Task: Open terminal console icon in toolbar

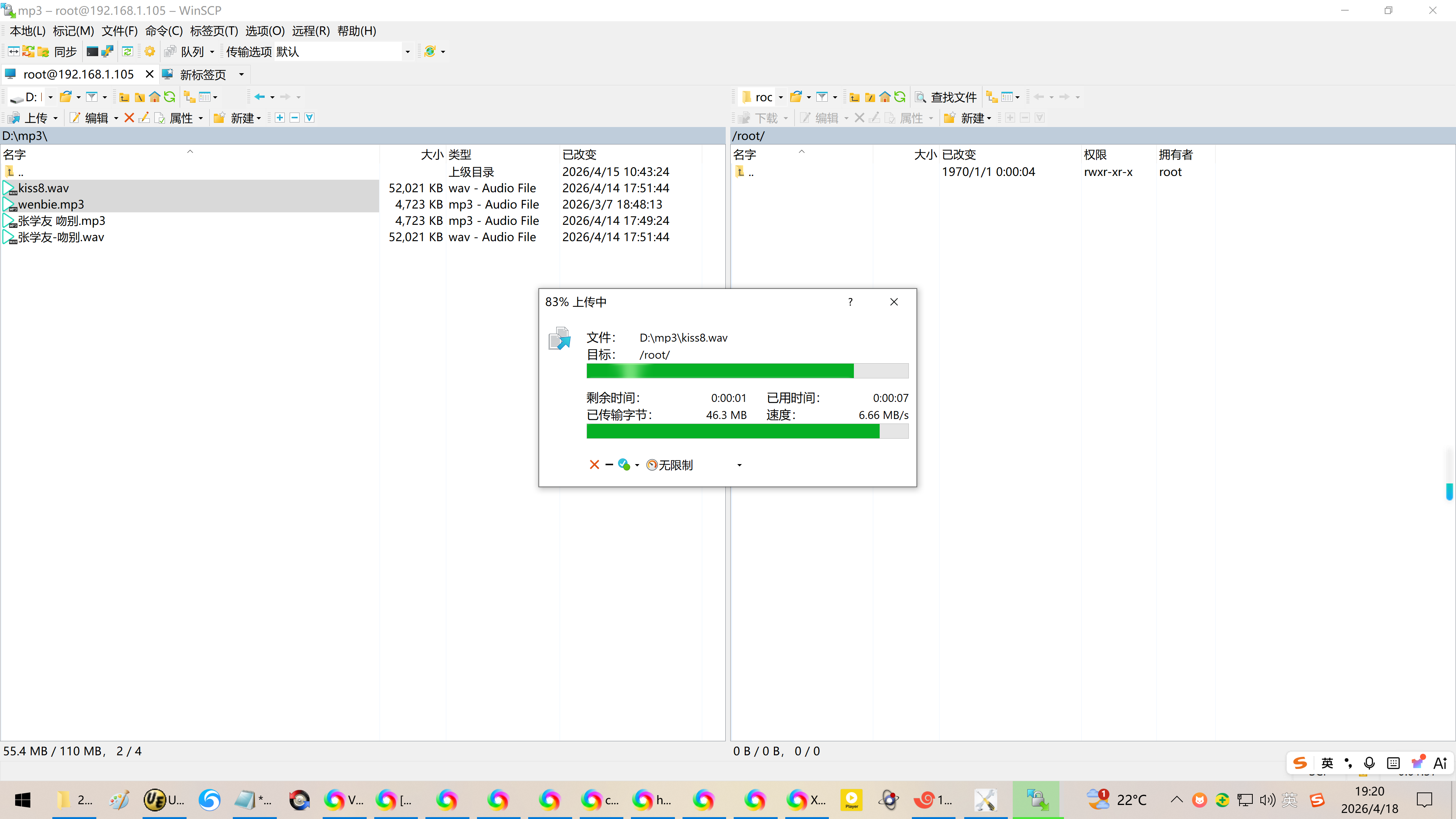Action: [x=92, y=52]
